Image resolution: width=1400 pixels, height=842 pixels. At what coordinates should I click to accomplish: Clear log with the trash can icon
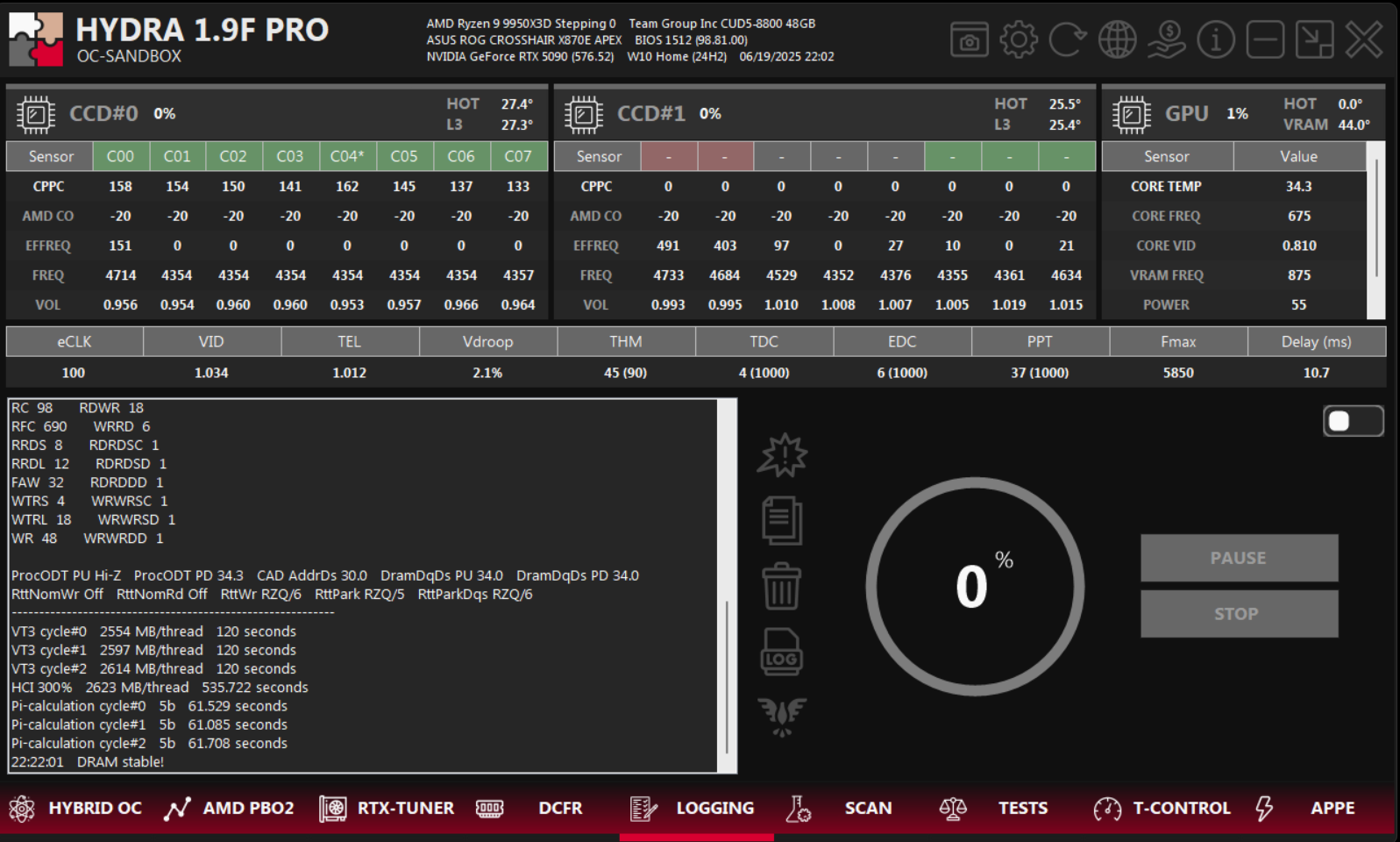(x=781, y=586)
